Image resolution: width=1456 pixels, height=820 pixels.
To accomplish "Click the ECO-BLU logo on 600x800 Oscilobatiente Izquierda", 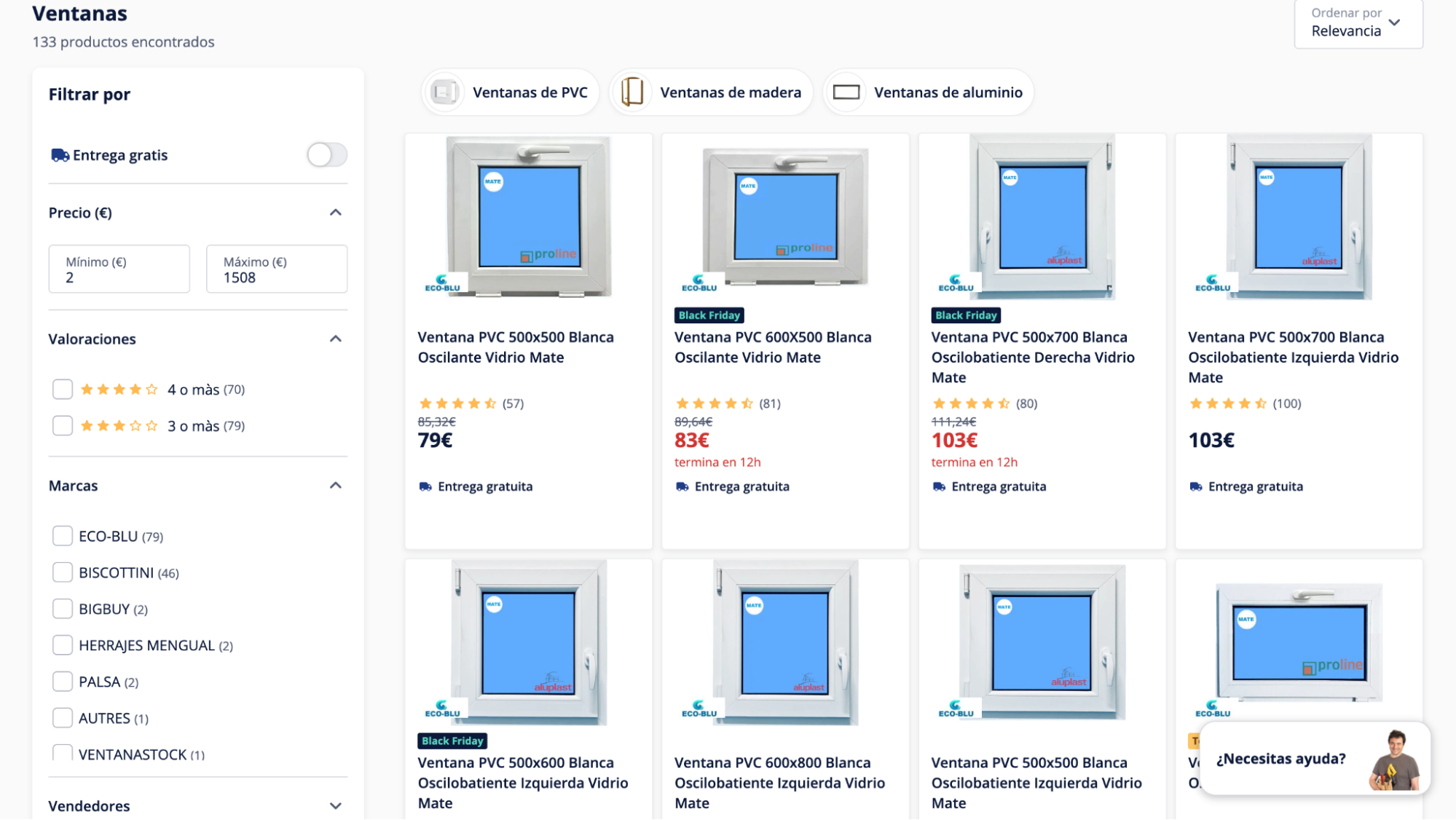I will pos(699,709).
